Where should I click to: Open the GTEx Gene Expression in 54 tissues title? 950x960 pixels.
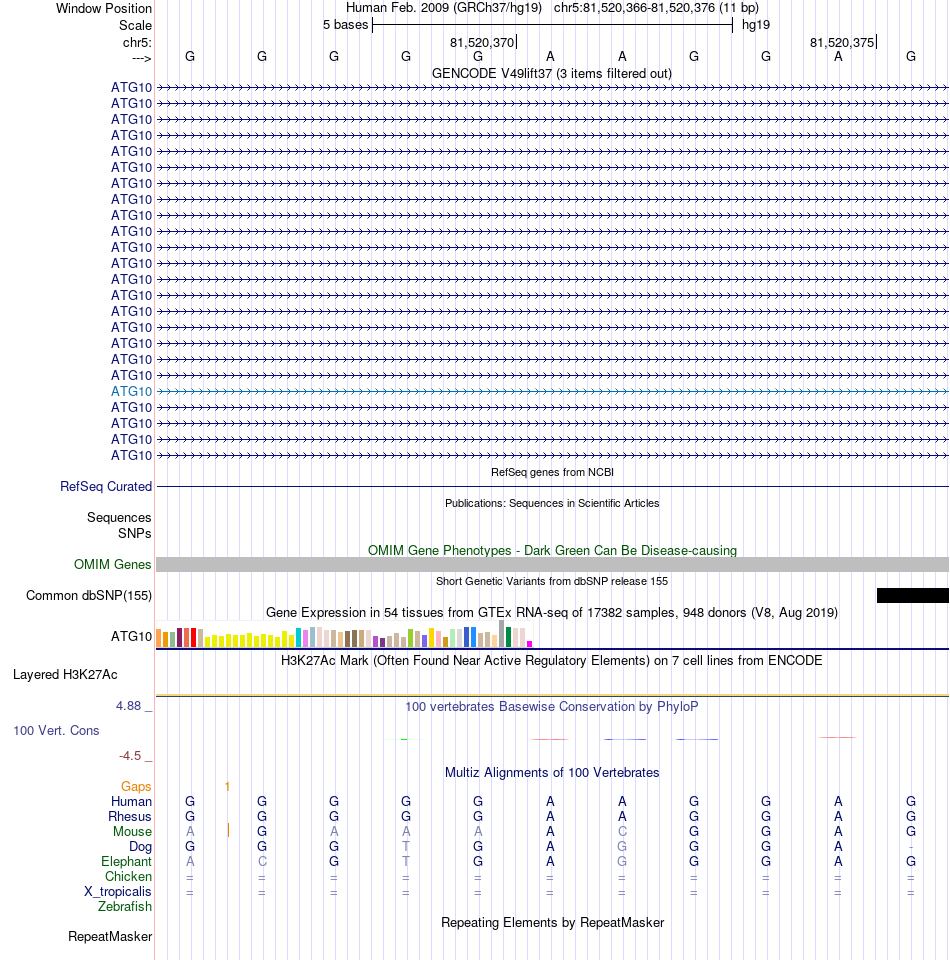[552, 613]
